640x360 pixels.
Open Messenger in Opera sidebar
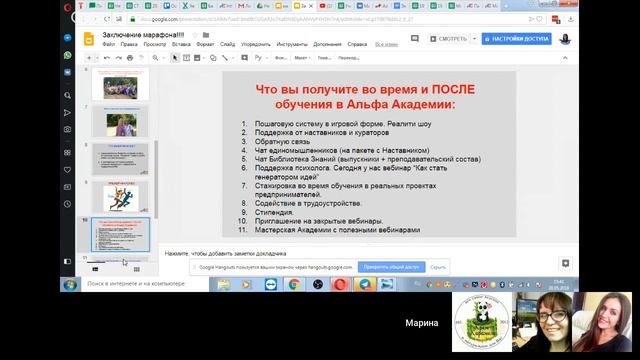68,38
